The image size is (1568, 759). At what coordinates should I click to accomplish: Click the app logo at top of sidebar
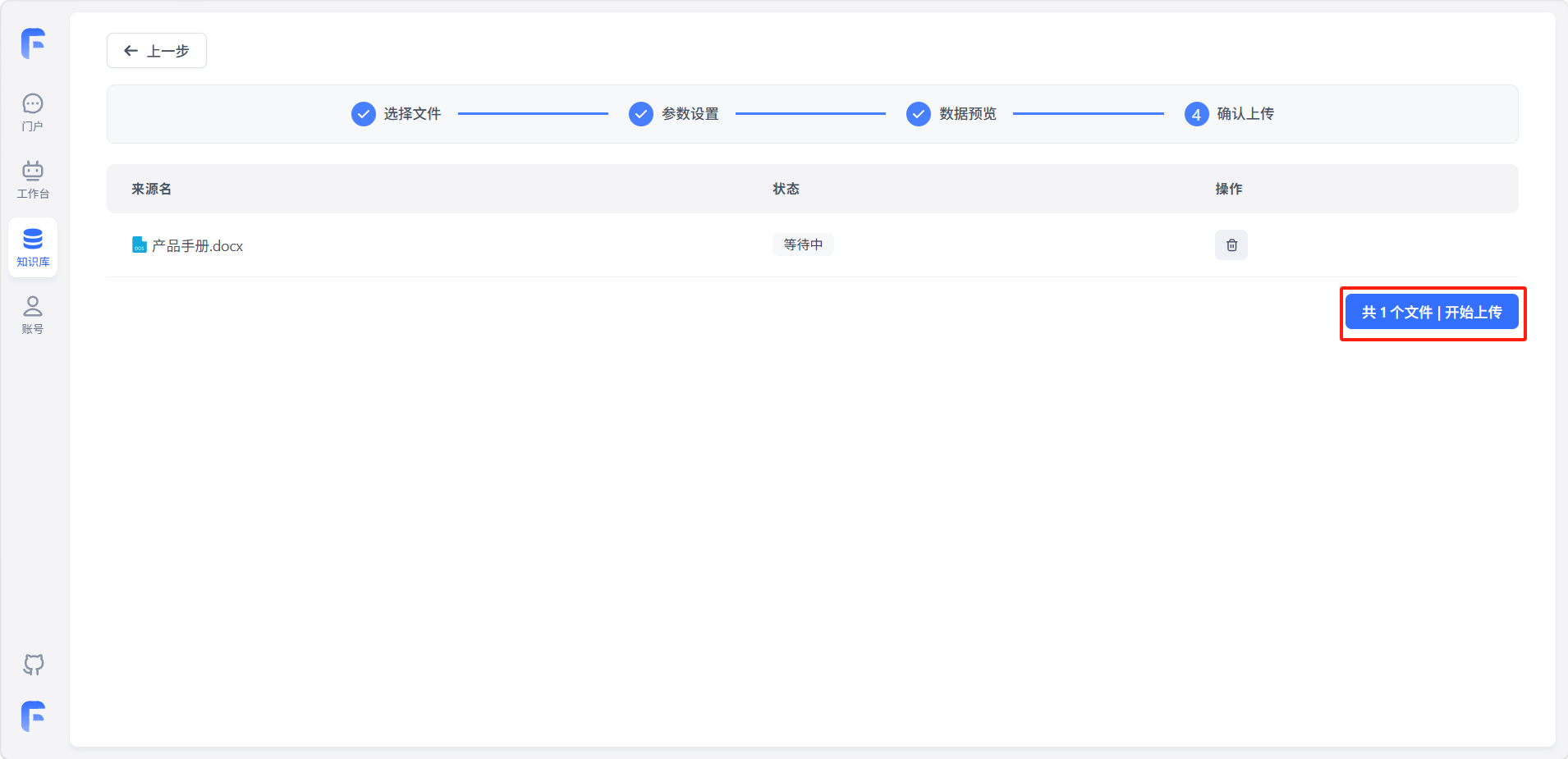[x=33, y=43]
